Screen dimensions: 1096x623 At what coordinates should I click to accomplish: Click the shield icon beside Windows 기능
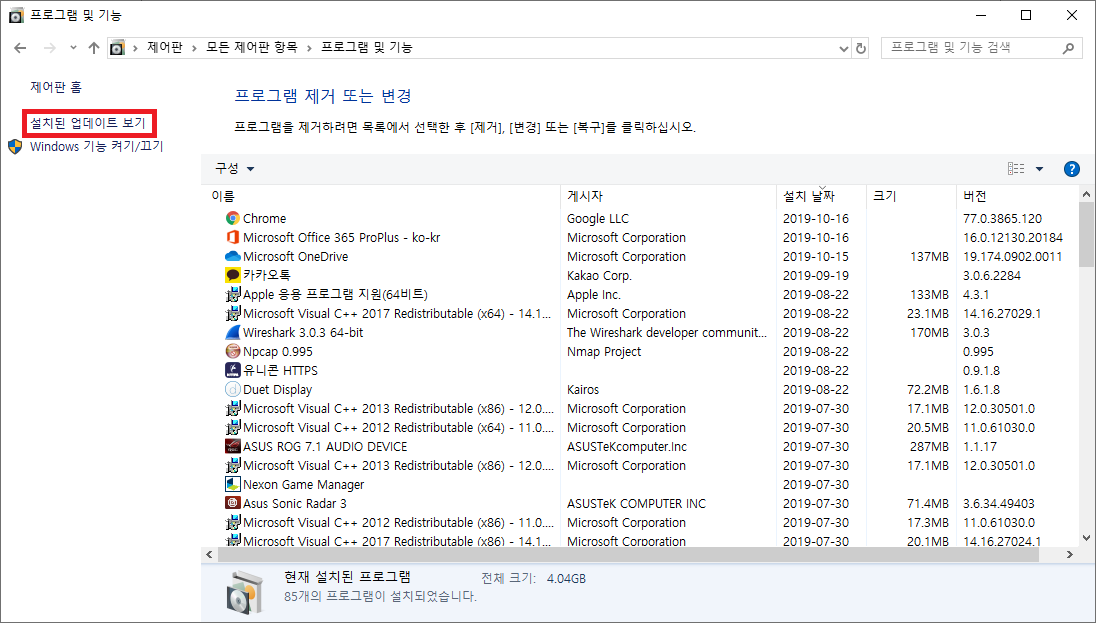(x=15, y=146)
